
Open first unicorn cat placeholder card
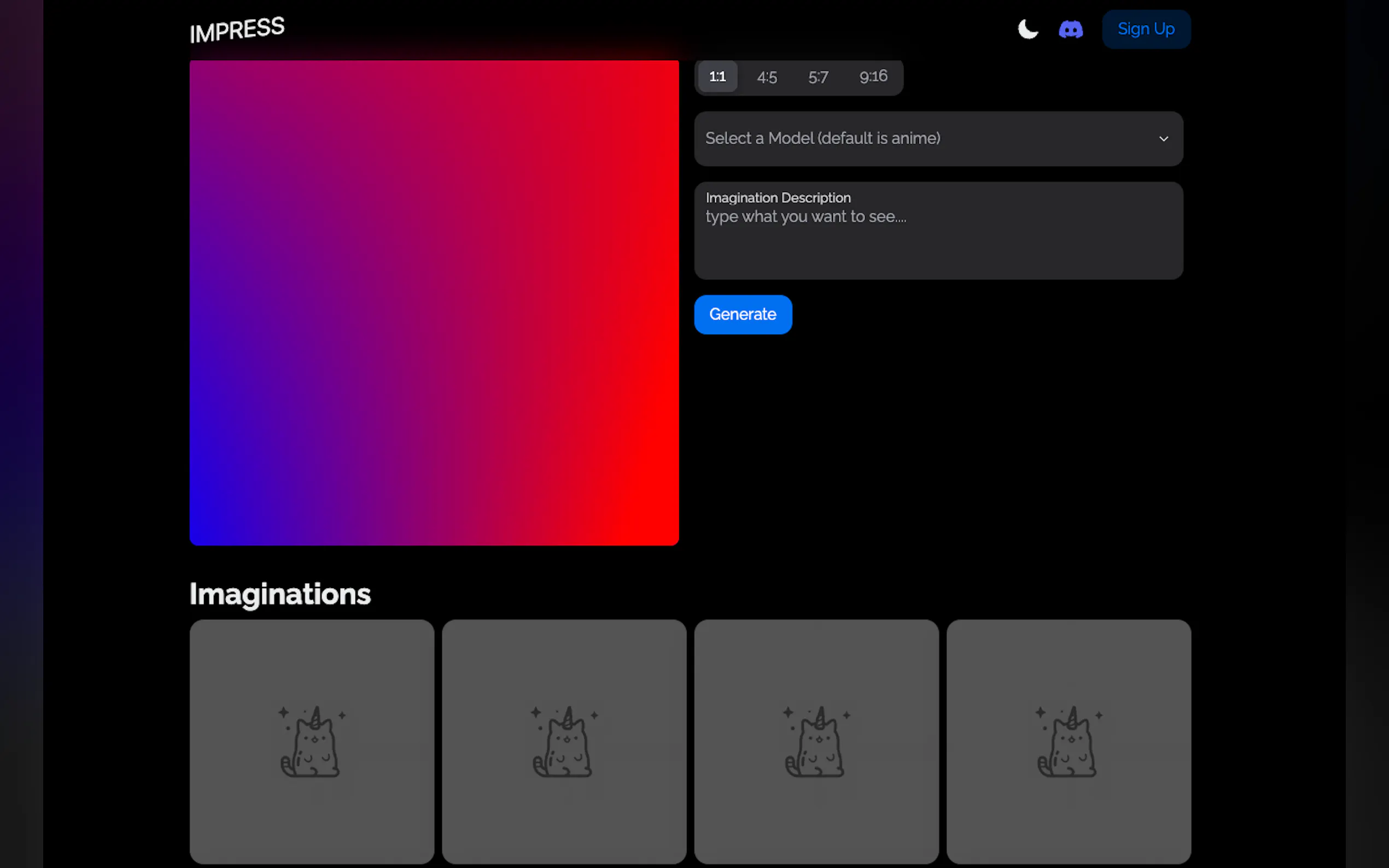pos(312,741)
